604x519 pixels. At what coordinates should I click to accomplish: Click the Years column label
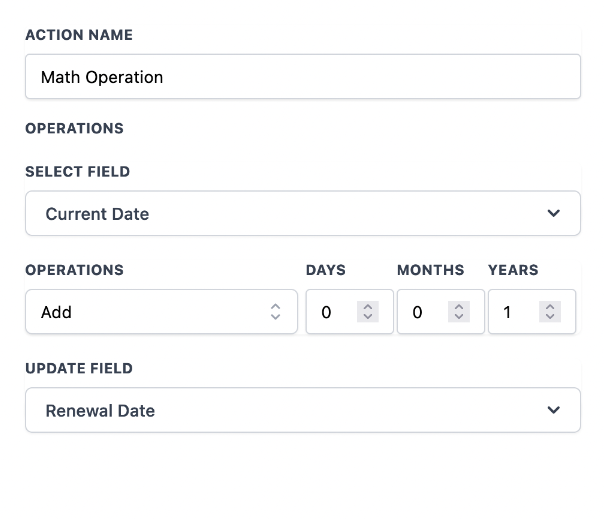point(513,270)
